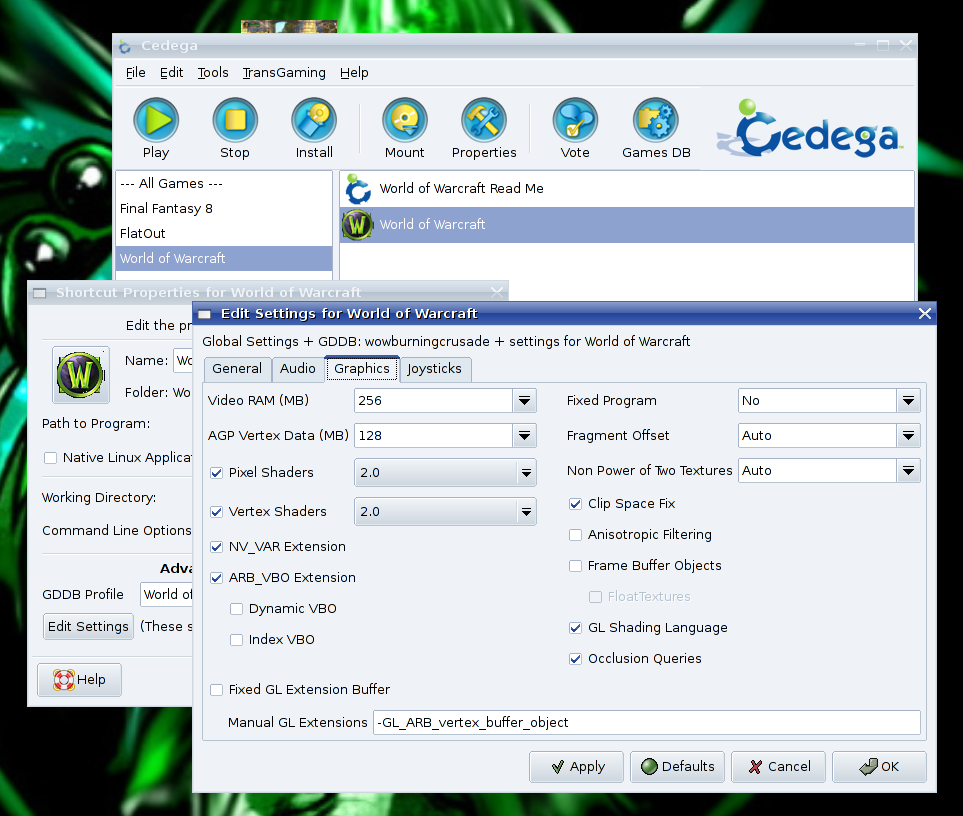Toggle the Vertex Shaders checkbox

coord(216,511)
